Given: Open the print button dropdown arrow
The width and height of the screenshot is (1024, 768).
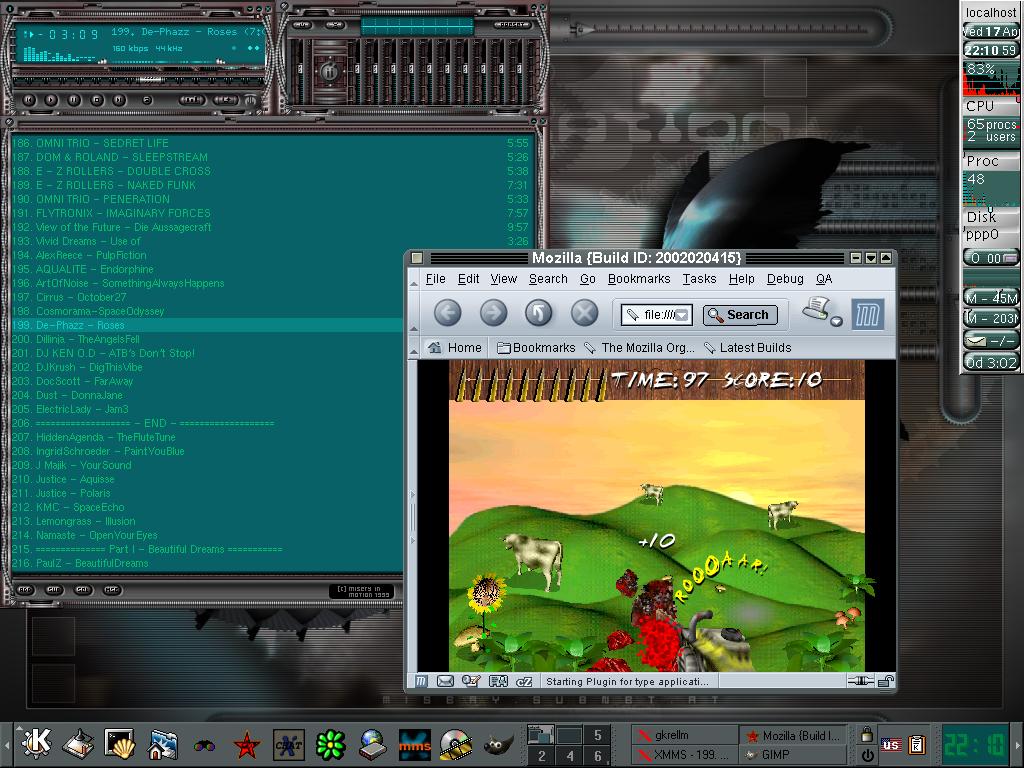Looking at the screenshot, I should point(836,321).
